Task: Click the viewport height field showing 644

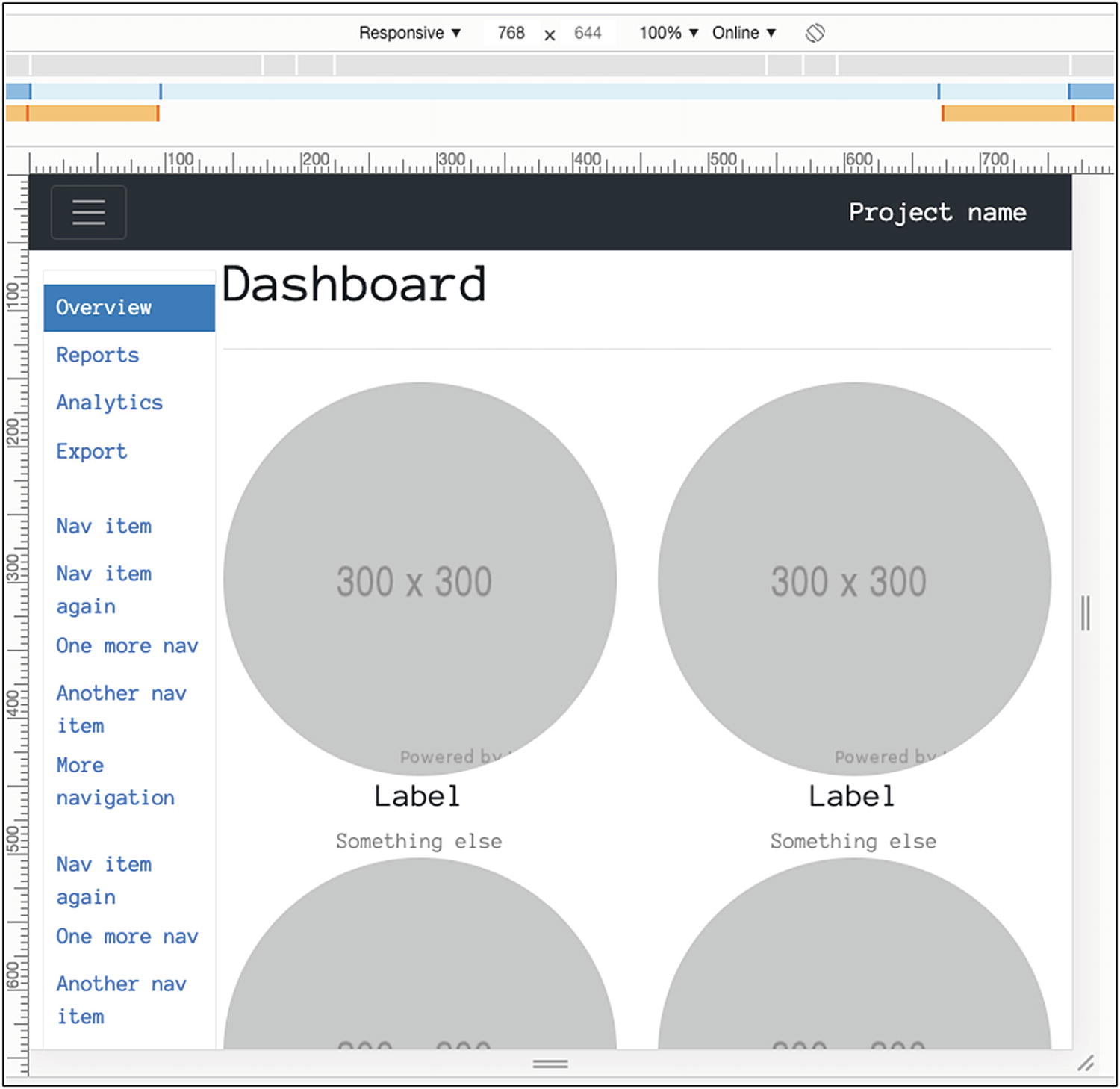Action: click(588, 33)
